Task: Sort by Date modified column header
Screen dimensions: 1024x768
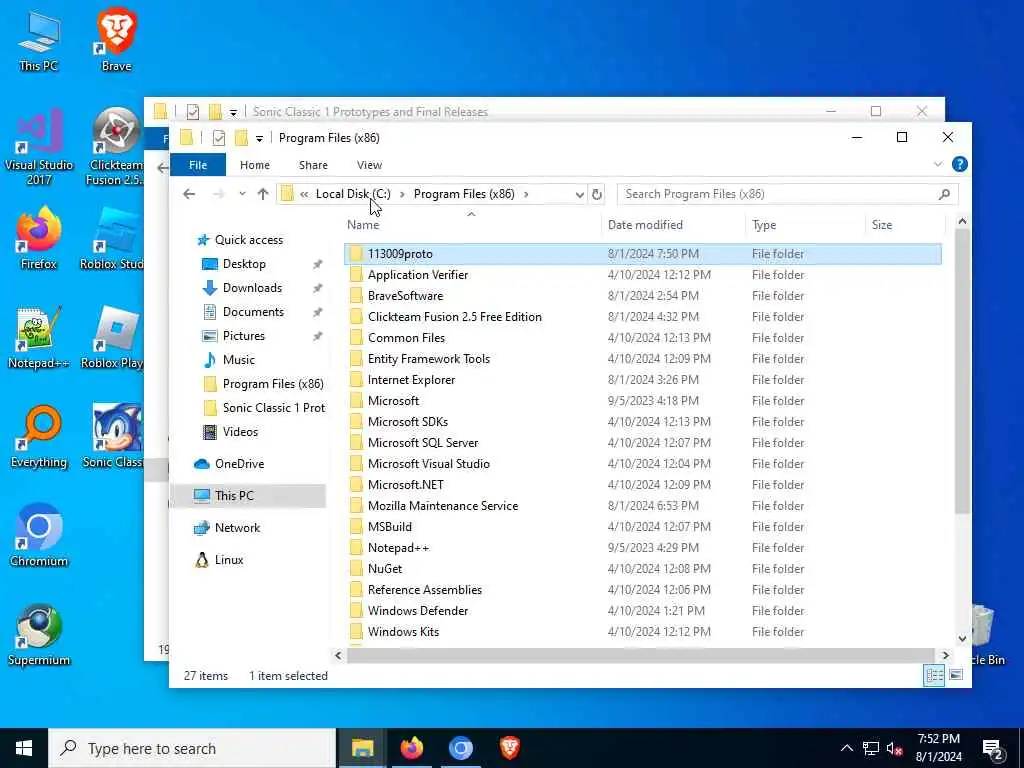Action: coord(673,225)
